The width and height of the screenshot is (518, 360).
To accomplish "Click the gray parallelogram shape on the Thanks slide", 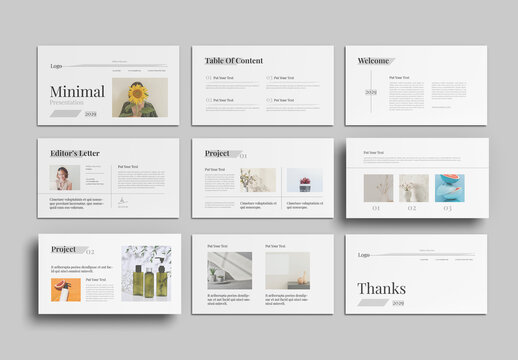I will point(373,303).
